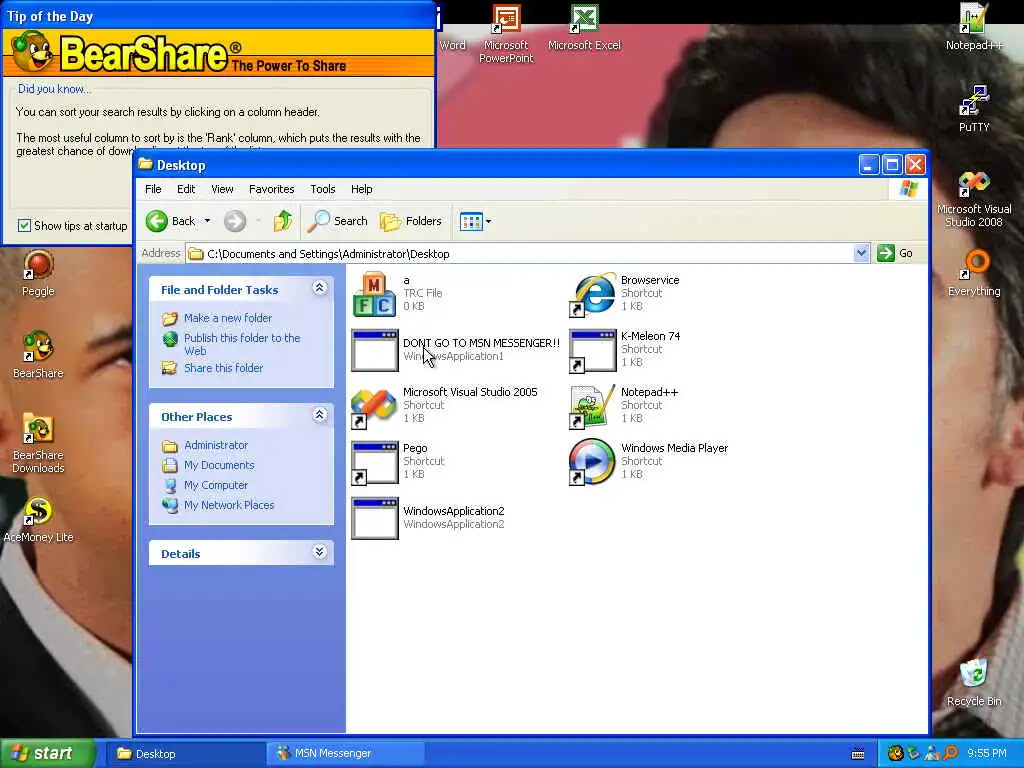Viewport: 1024px width, 768px height.
Task: Go to the Administrator folder link
Action: [x=216, y=445]
